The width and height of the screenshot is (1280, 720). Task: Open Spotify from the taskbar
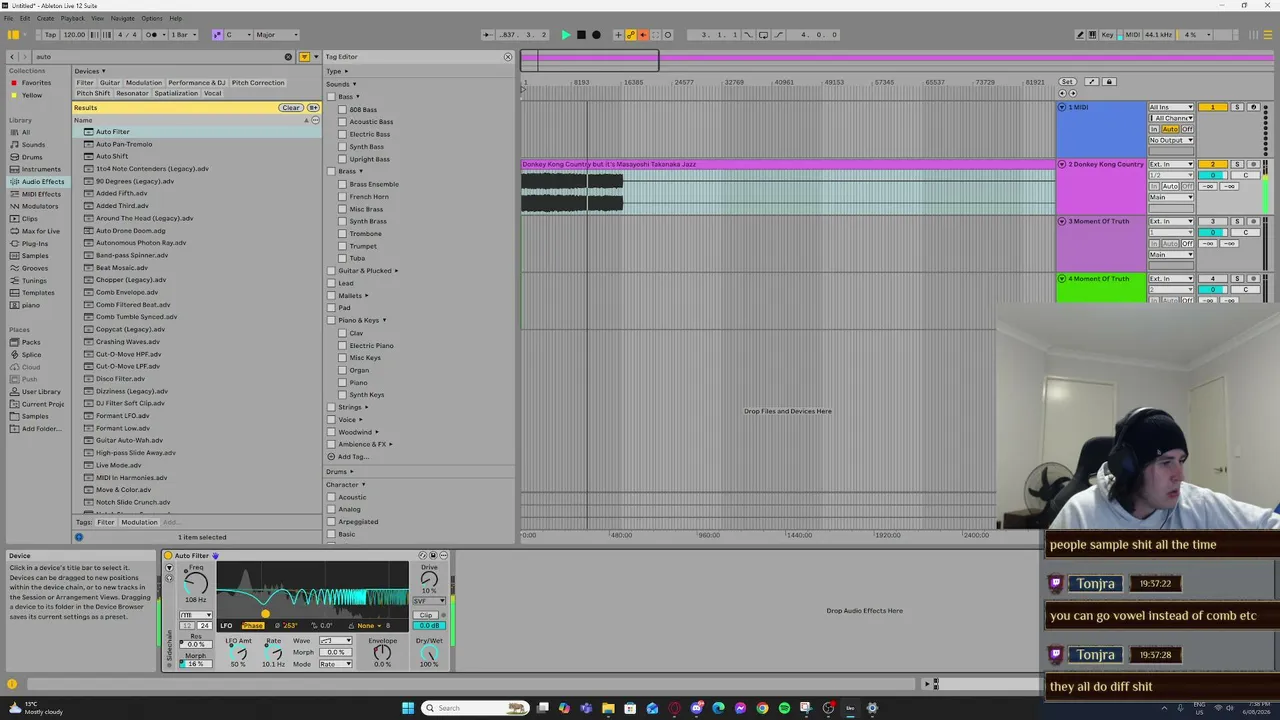pyautogui.click(x=784, y=708)
